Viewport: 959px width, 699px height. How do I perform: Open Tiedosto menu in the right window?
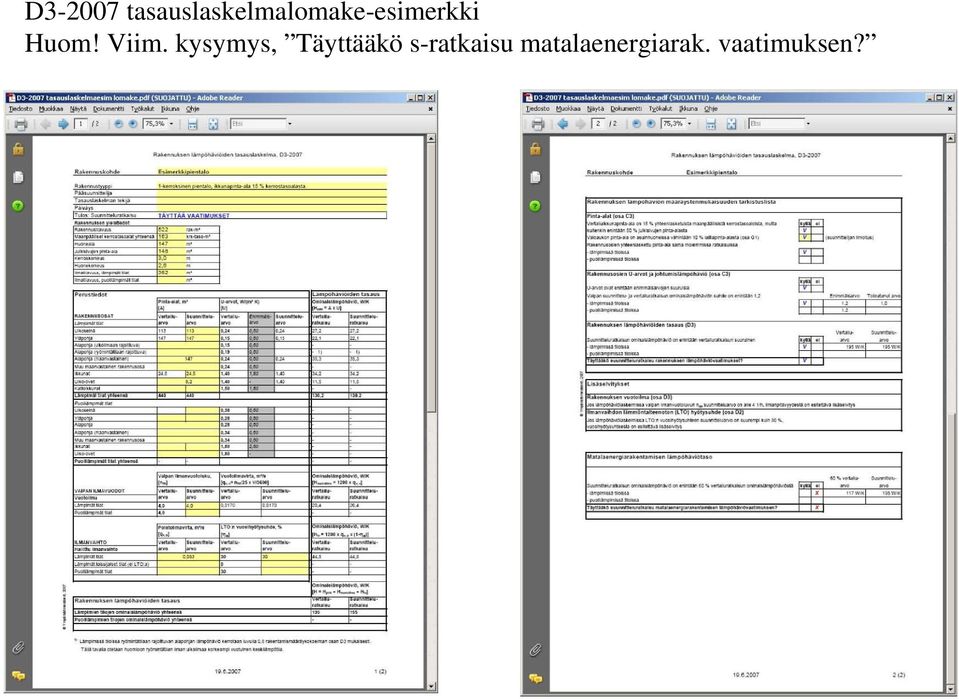pyautogui.click(x=538, y=109)
